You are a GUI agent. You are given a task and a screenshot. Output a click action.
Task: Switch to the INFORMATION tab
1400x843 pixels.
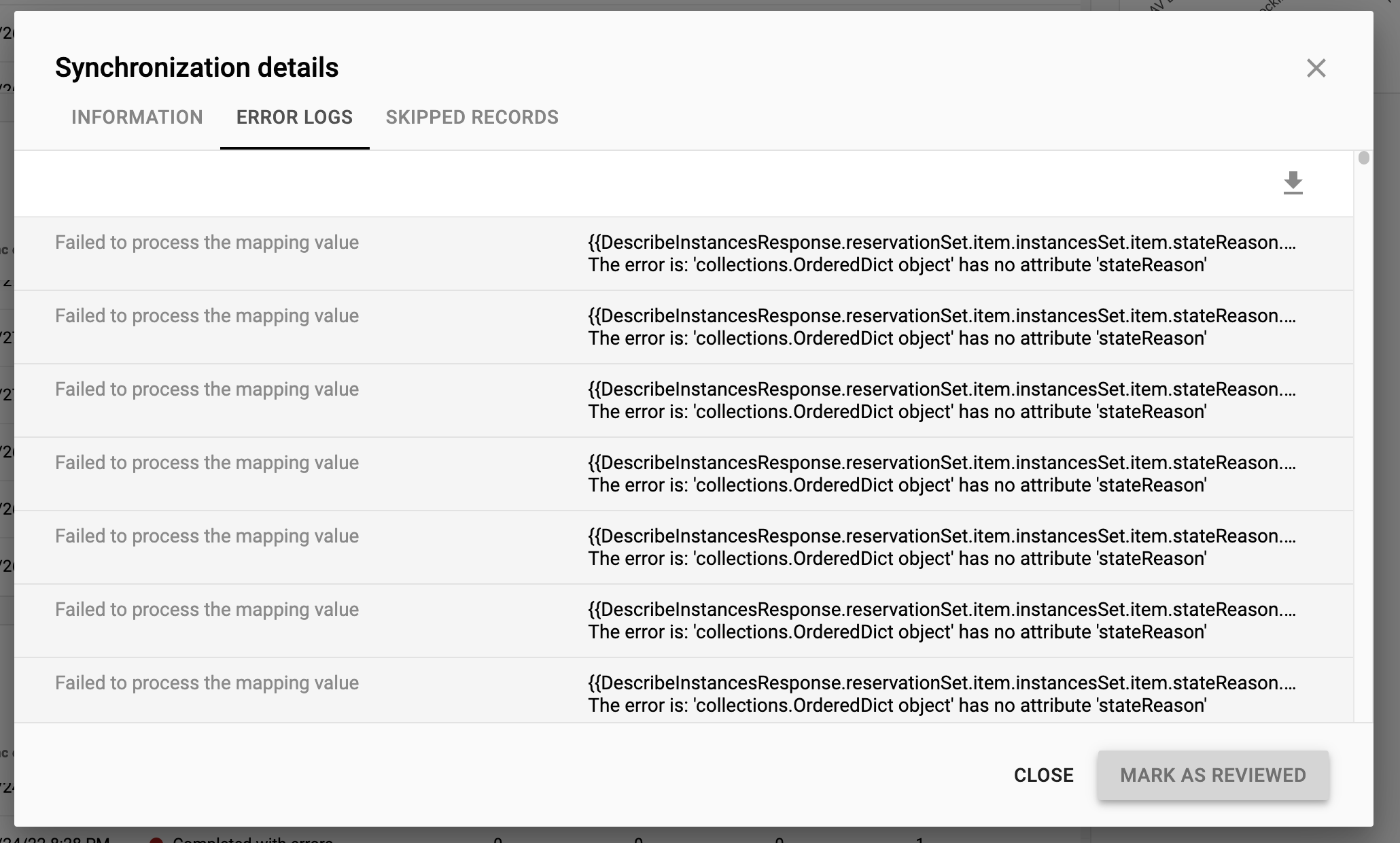coord(137,117)
